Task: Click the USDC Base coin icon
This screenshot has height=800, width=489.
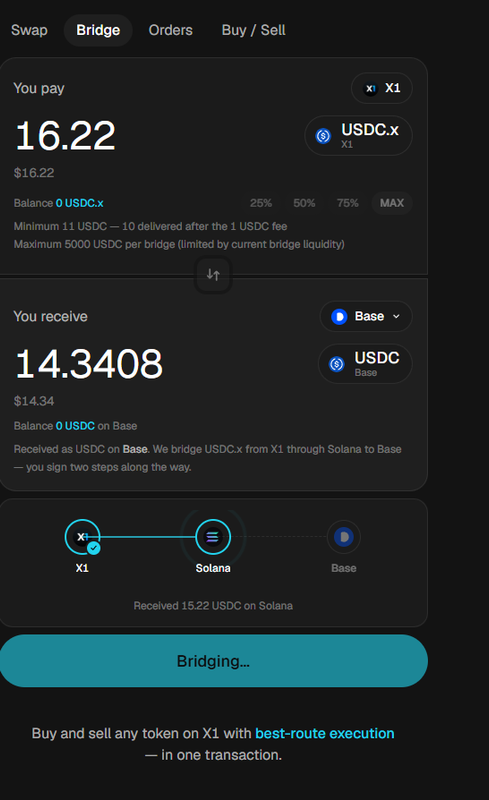Action: pos(336,364)
